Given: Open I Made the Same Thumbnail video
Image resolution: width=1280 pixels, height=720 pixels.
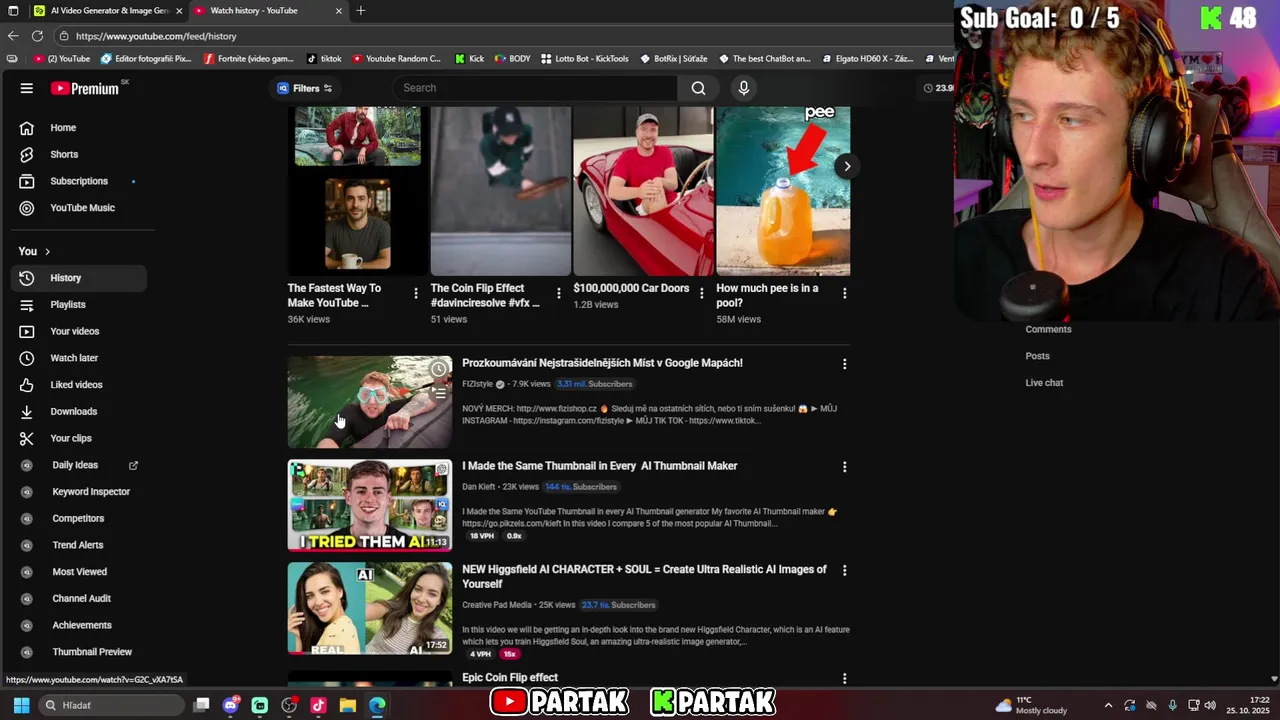Looking at the screenshot, I should pos(599,466).
